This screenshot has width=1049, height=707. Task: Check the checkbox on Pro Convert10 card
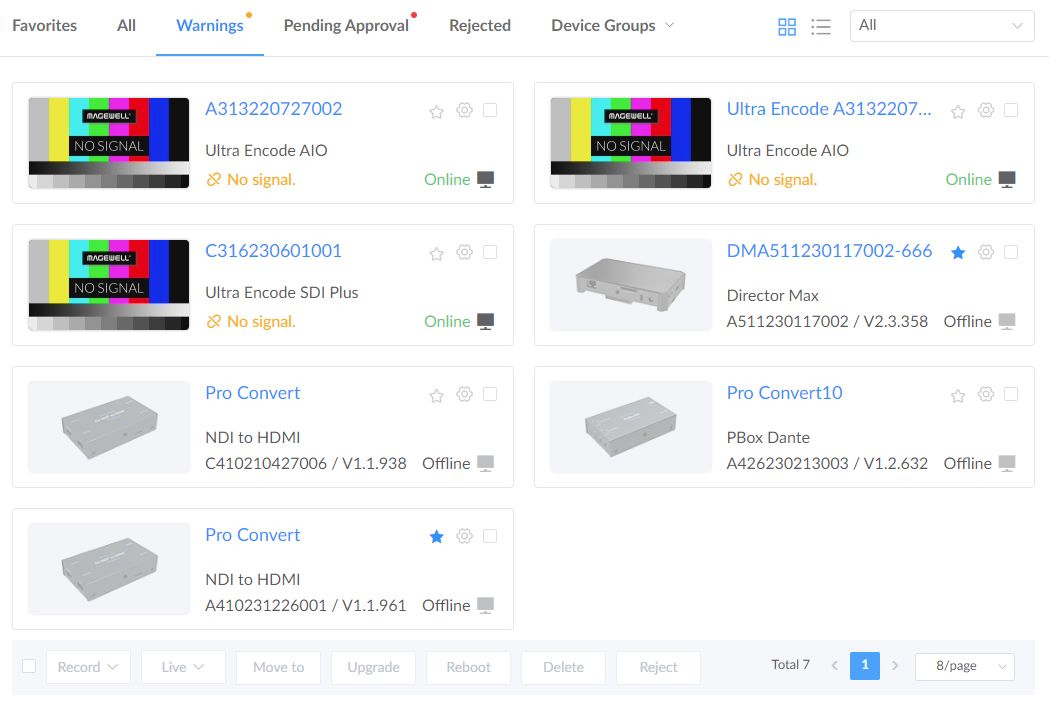point(1011,394)
